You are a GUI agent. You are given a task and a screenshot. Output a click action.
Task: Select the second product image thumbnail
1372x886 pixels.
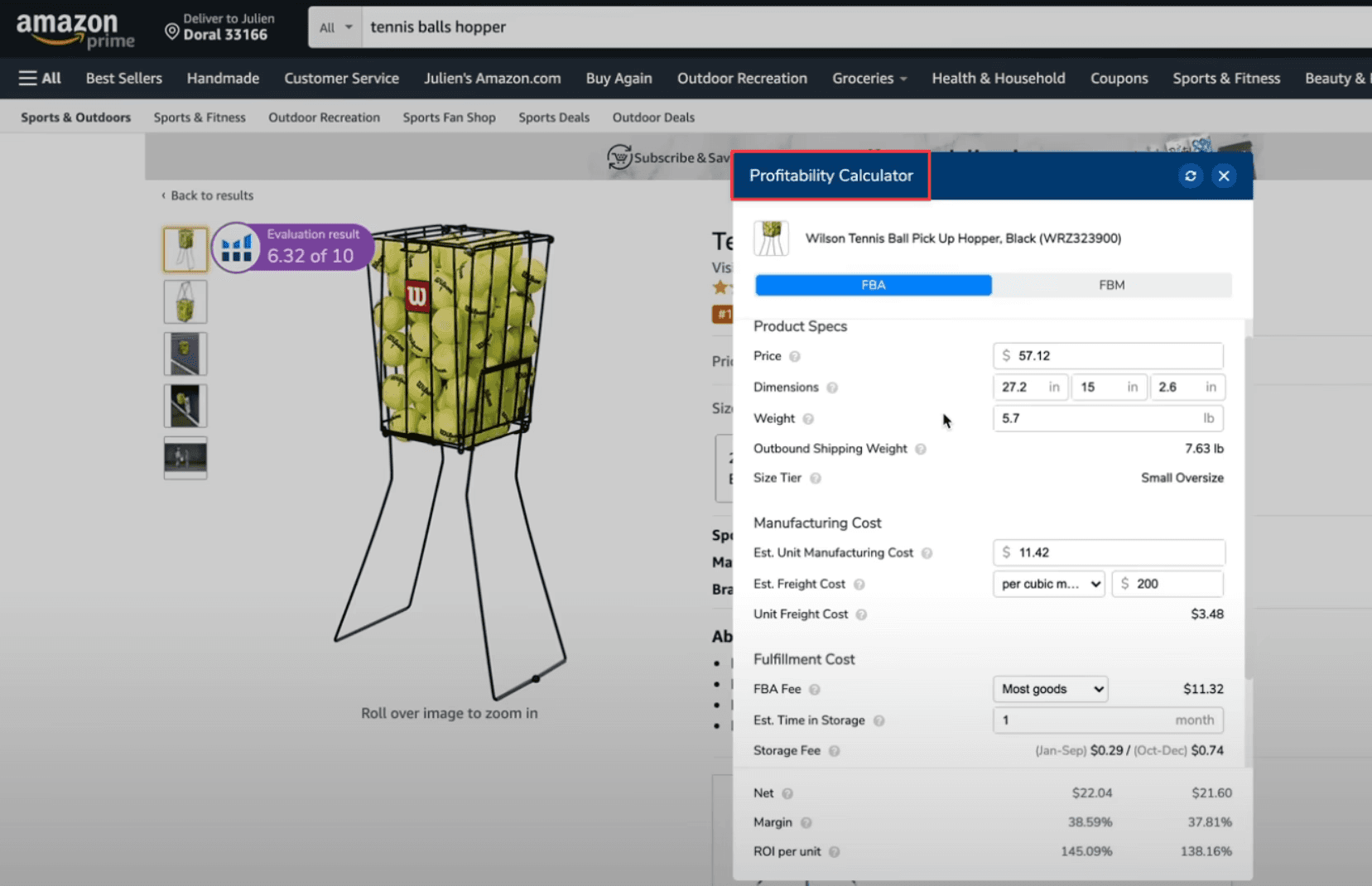185,301
